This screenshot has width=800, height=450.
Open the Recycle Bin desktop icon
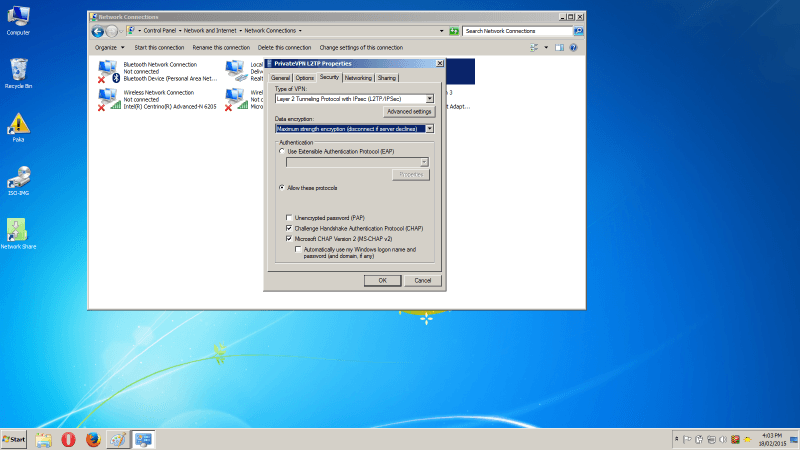point(17,70)
